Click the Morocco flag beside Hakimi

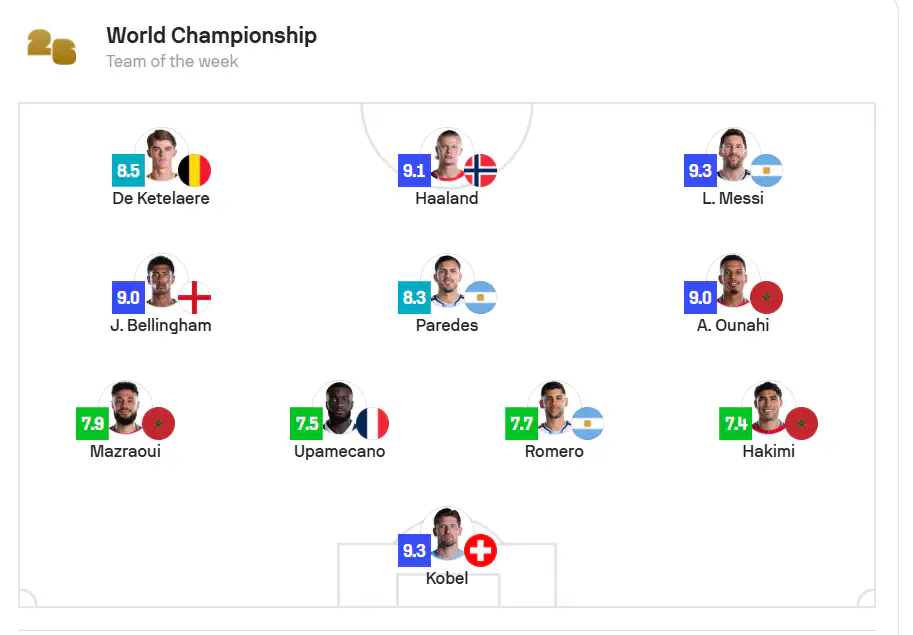801,424
